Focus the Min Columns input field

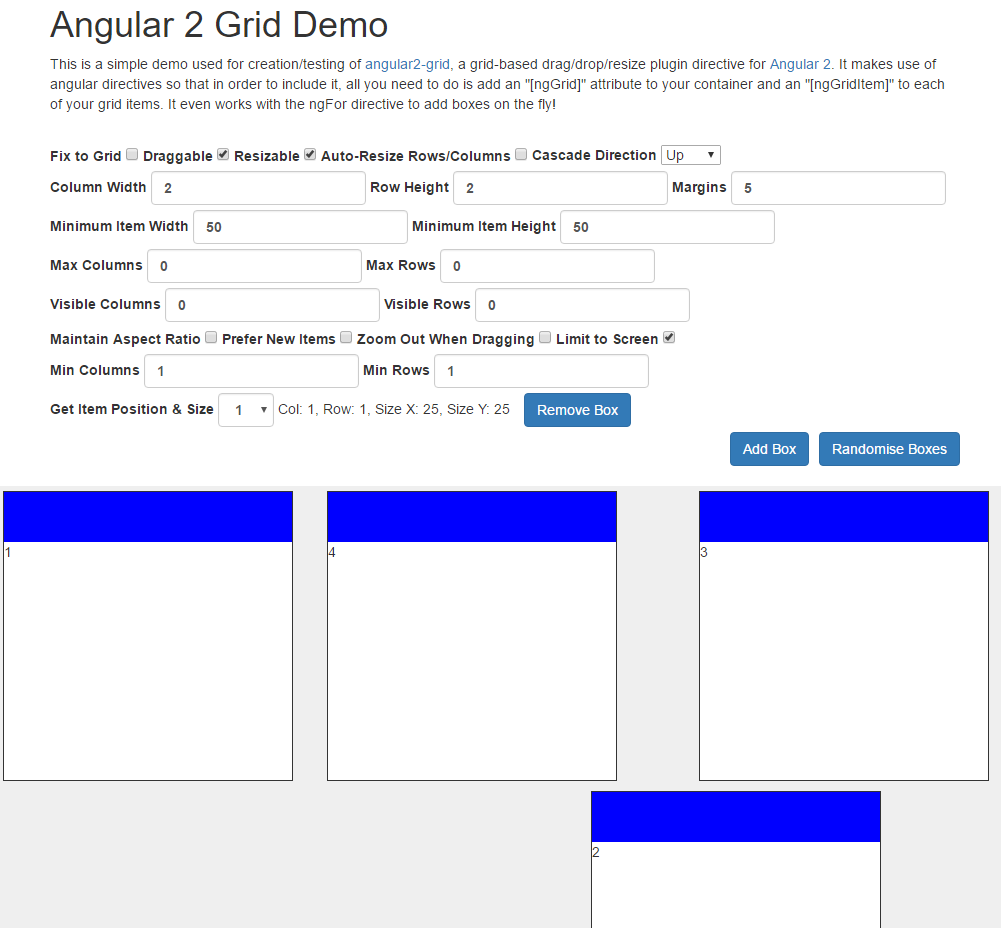pos(252,371)
